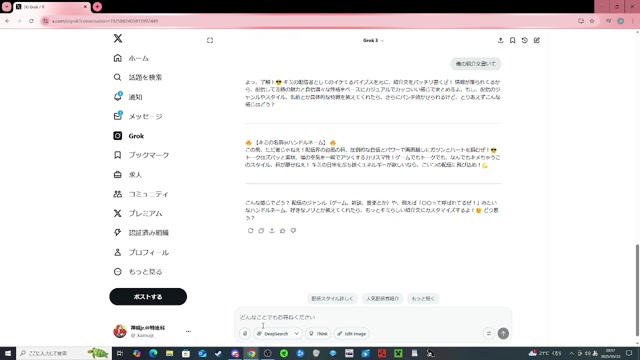The image size is (640, 360).
Task: Click the browser reload button
Action: (x=31, y=21)
